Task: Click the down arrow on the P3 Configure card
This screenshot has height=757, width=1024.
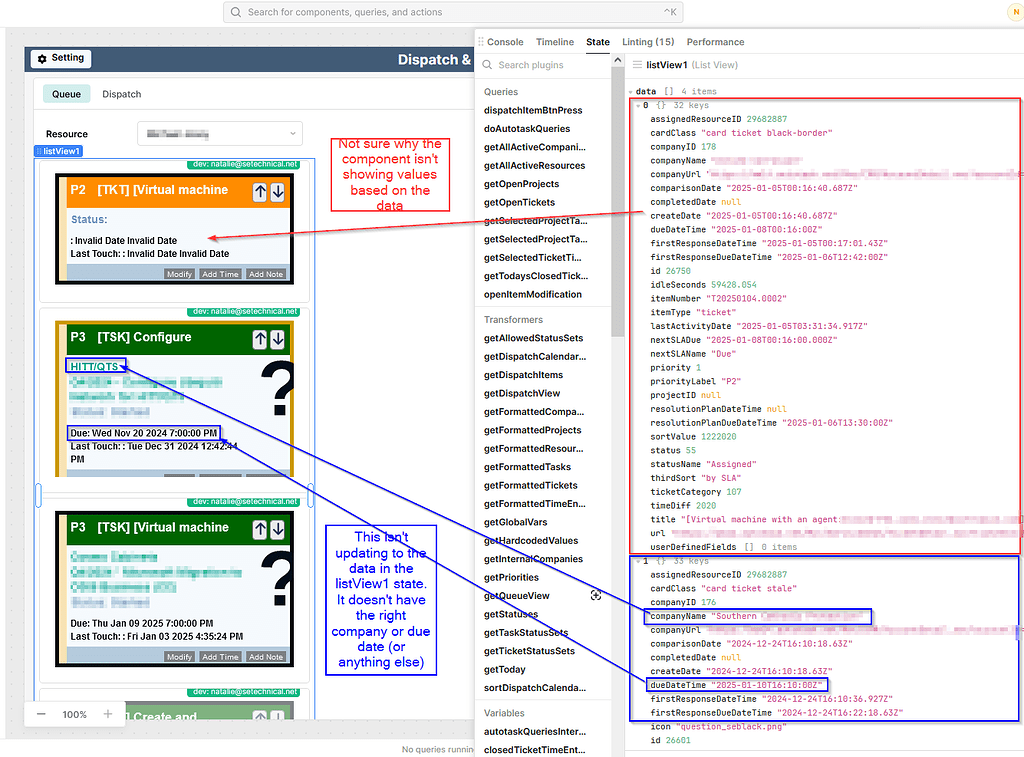Action: 278,338
